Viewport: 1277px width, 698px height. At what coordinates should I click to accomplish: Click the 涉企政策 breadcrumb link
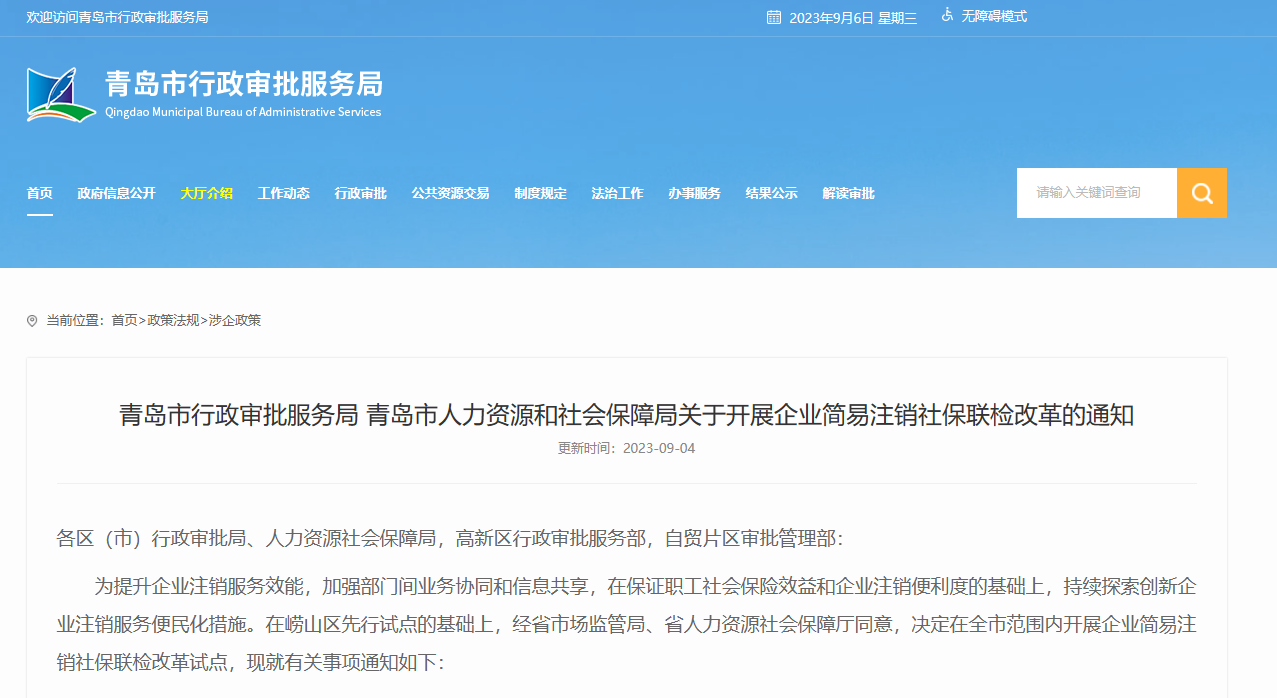click(x=235, y=321)
